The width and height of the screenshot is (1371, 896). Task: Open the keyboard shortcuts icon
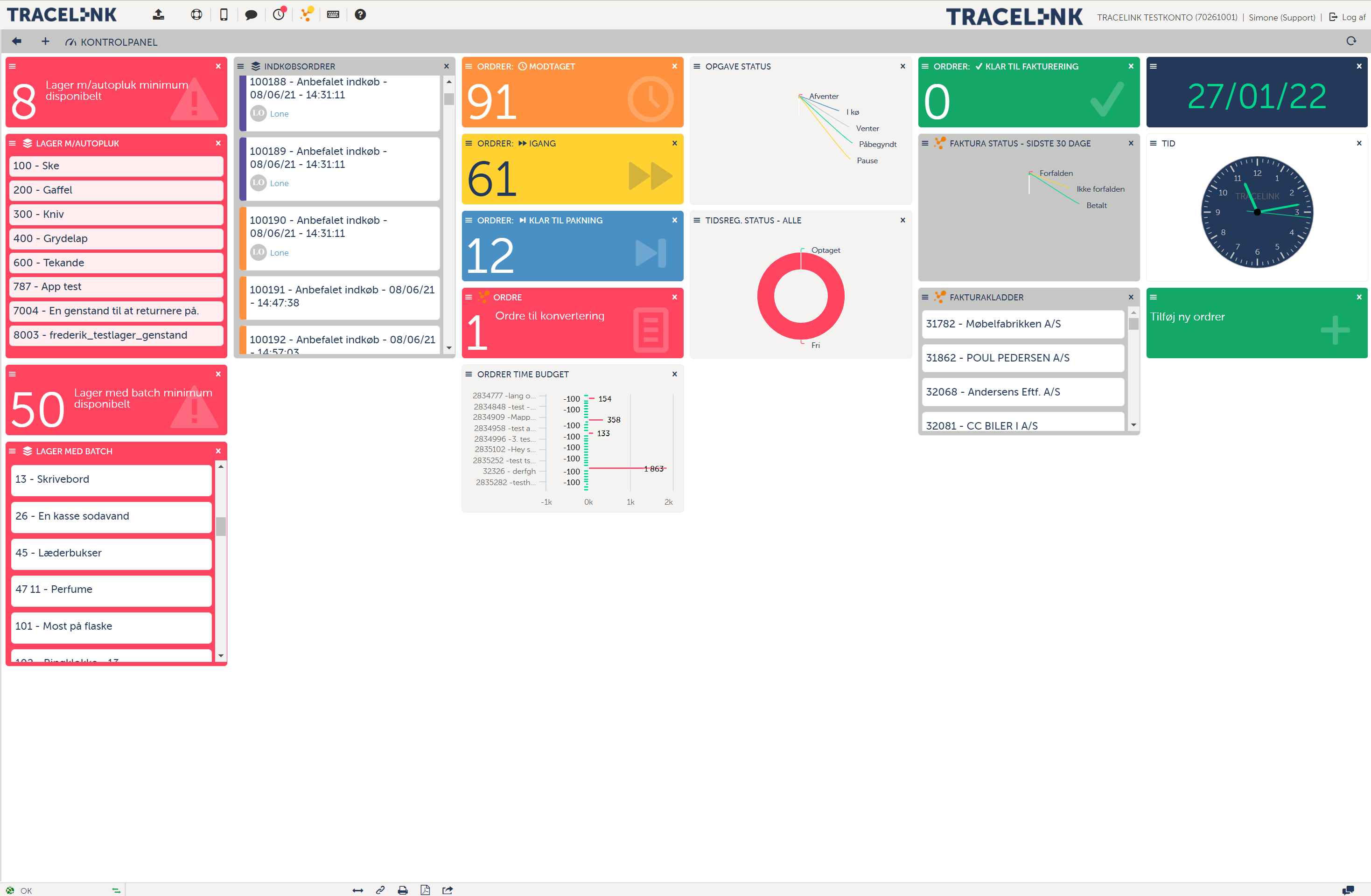(x=333, y=15)
